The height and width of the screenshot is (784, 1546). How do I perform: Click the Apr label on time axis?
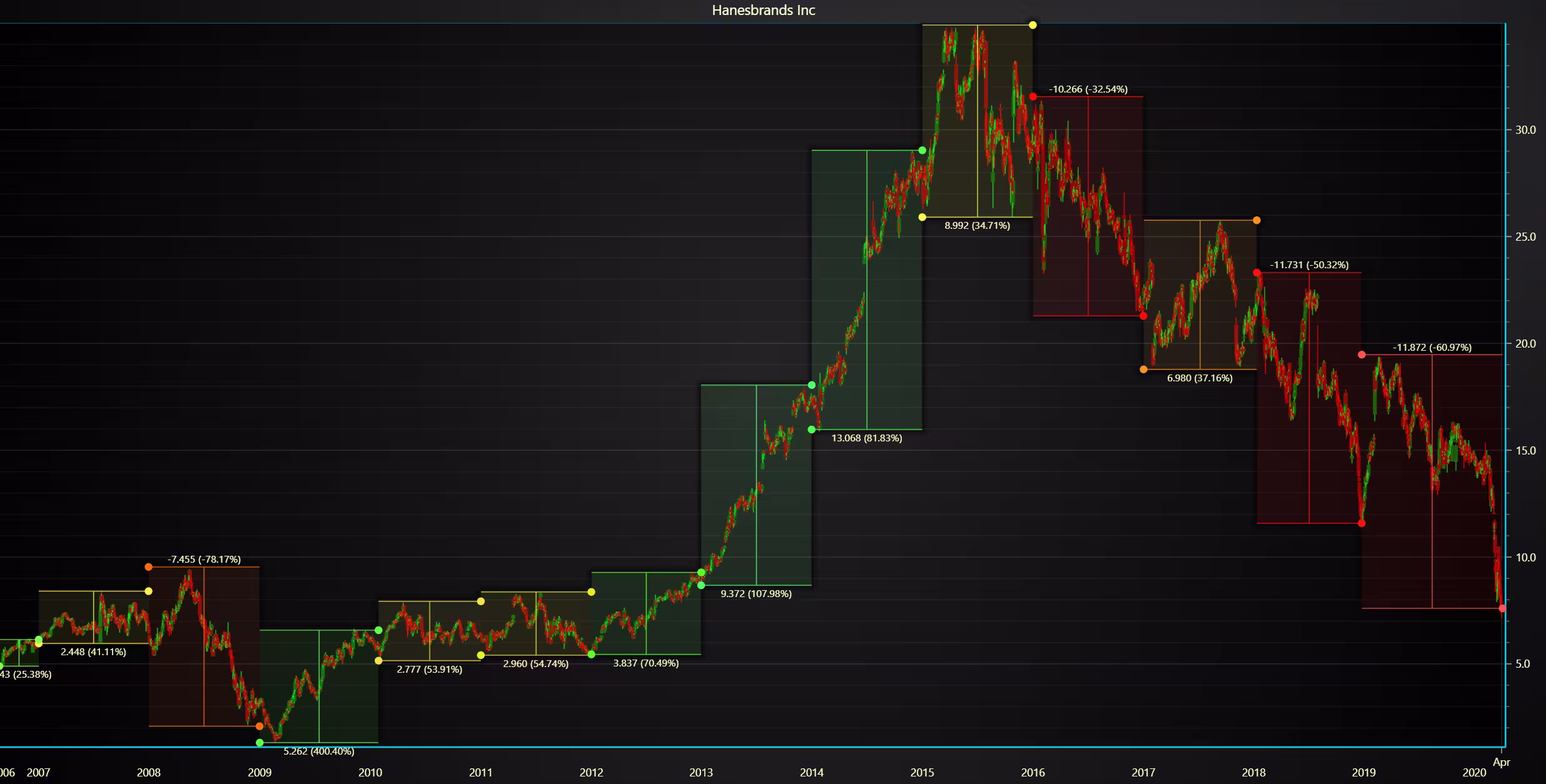(1502, 762)
